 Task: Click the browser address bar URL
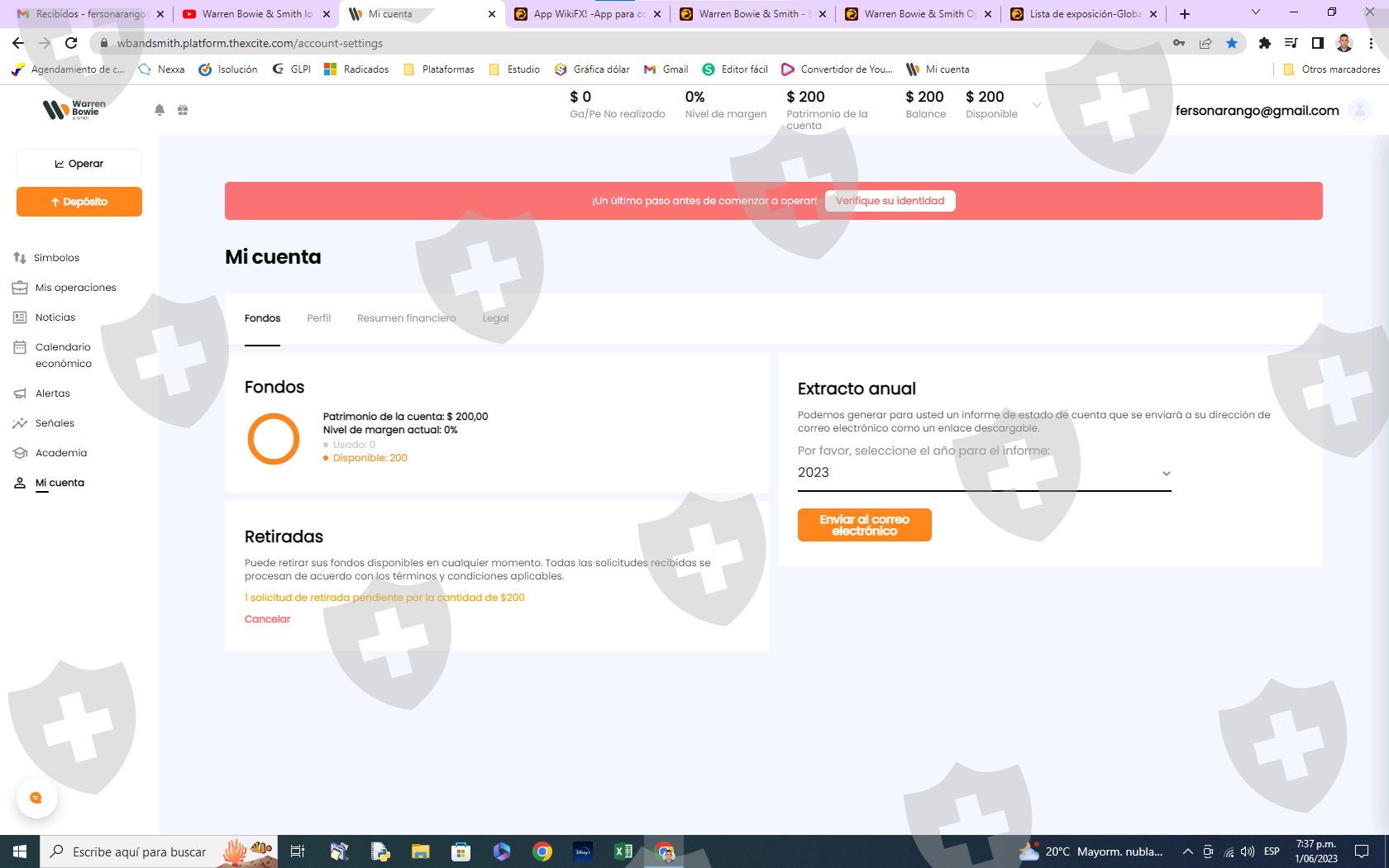[250, 43]
